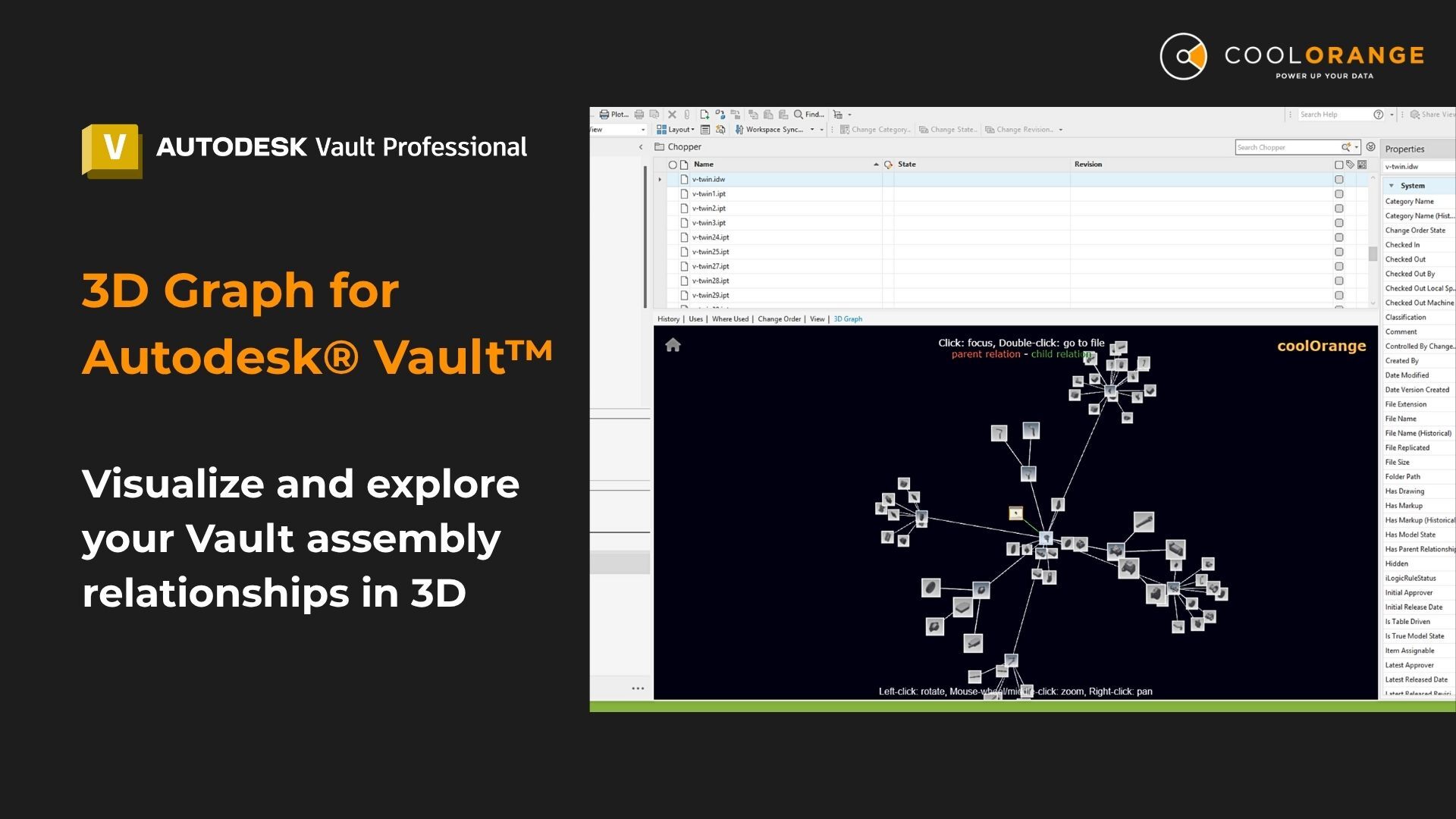Click the State column refresh icon

(x=888, y=165)
